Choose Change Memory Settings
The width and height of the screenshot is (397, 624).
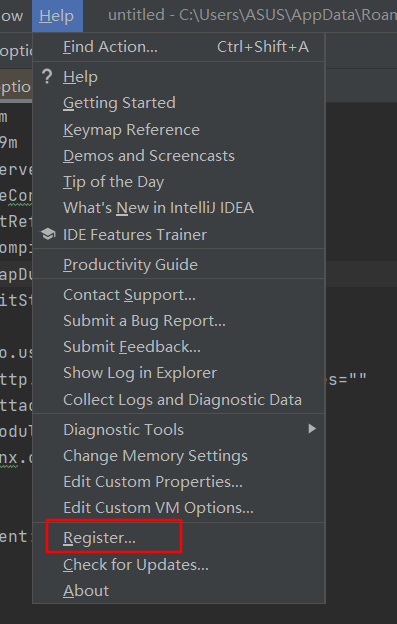tap(179, 455)
